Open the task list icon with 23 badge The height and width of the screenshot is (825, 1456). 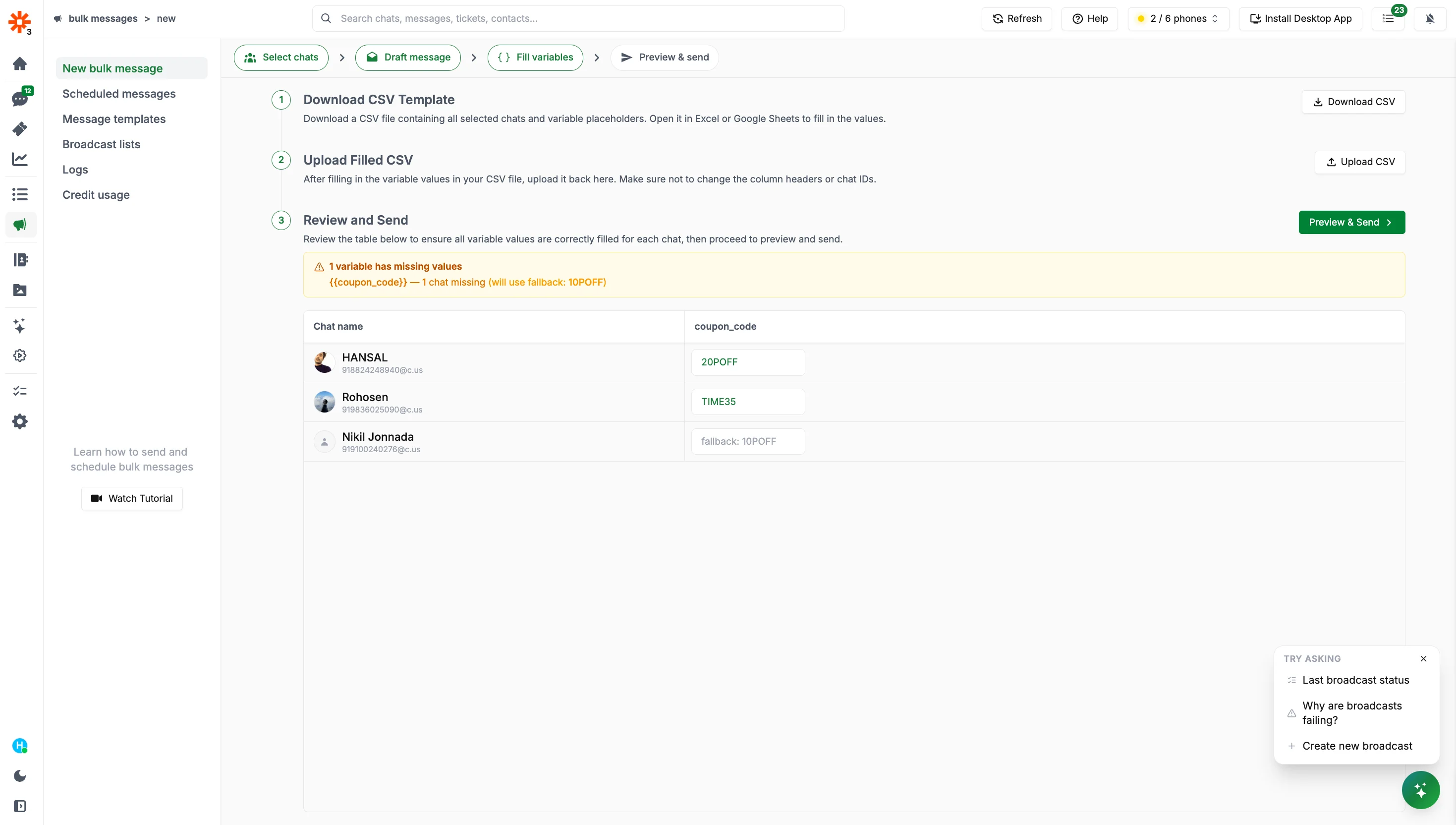(1388, 19)
